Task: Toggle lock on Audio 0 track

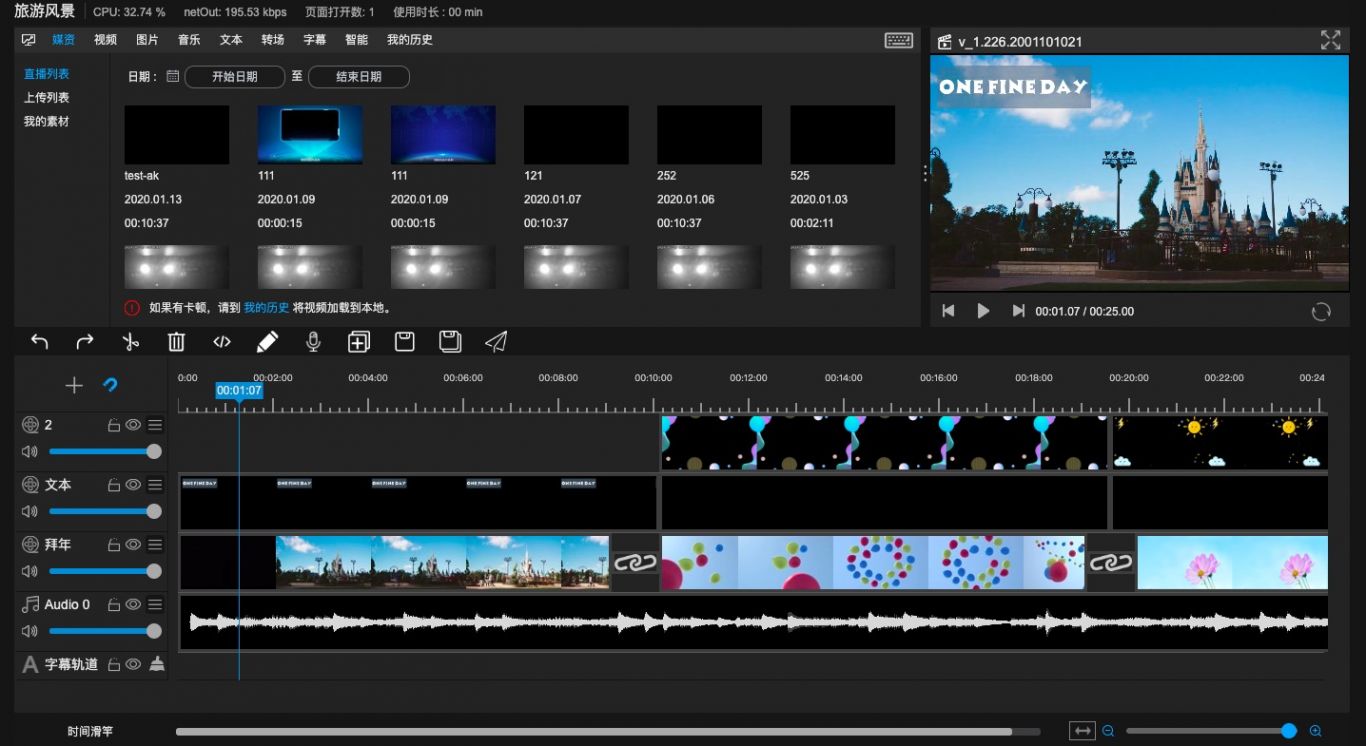Action: tap(114, 605)
